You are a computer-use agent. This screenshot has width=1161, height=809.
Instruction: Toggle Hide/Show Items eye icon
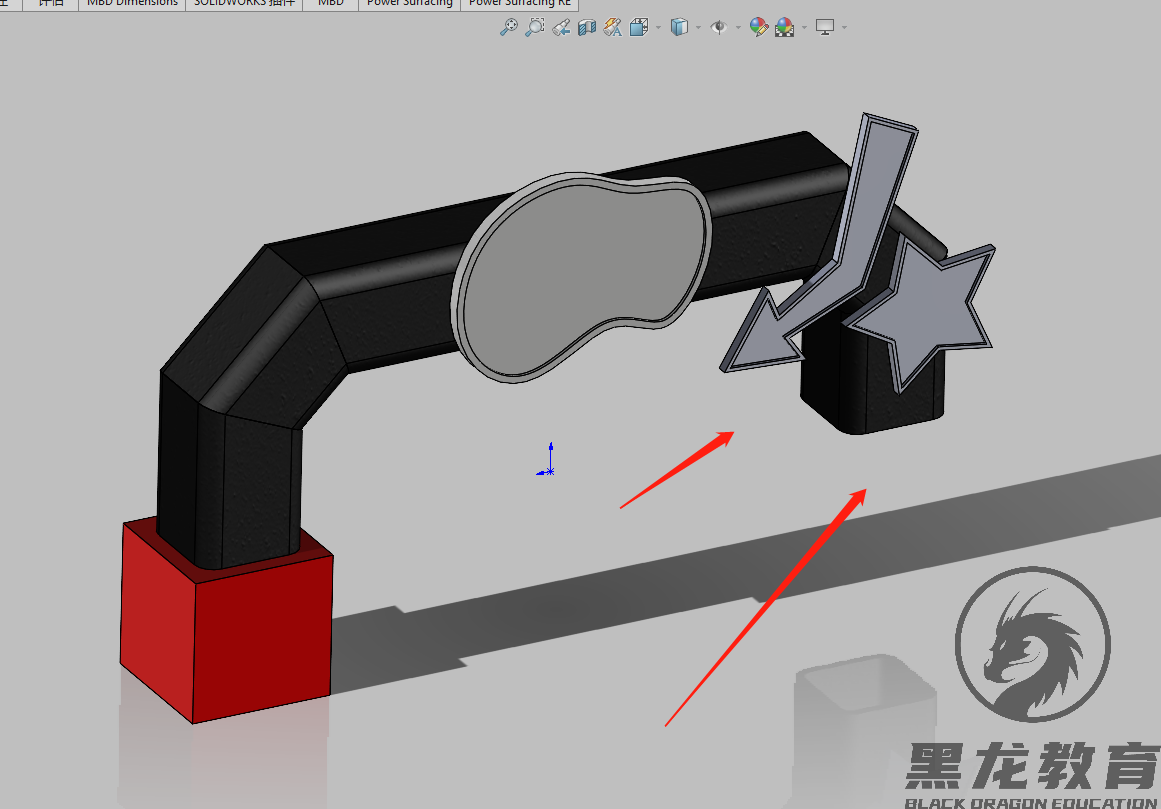718,27
